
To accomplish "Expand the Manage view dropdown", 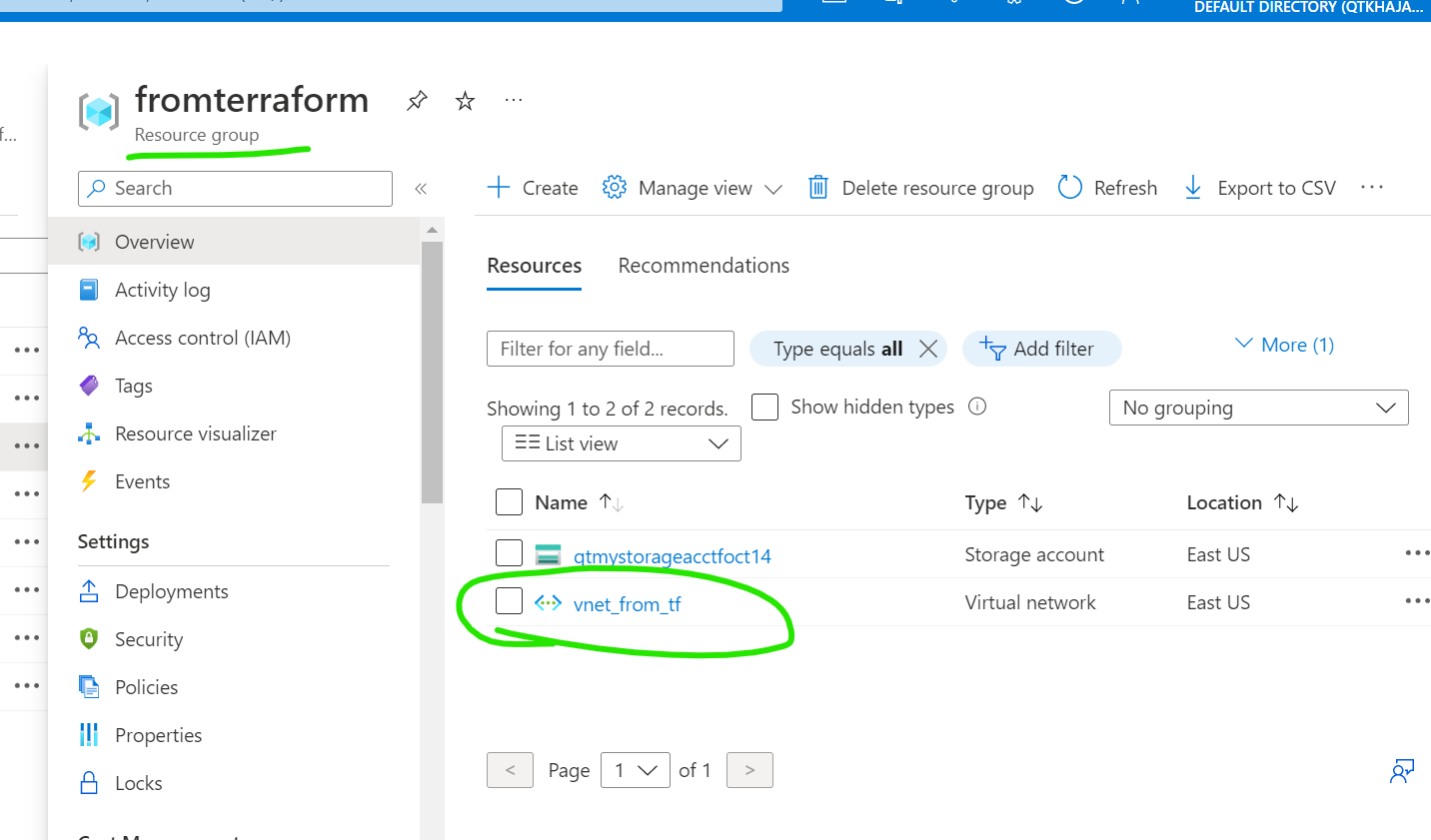I will tap(693, 188).
